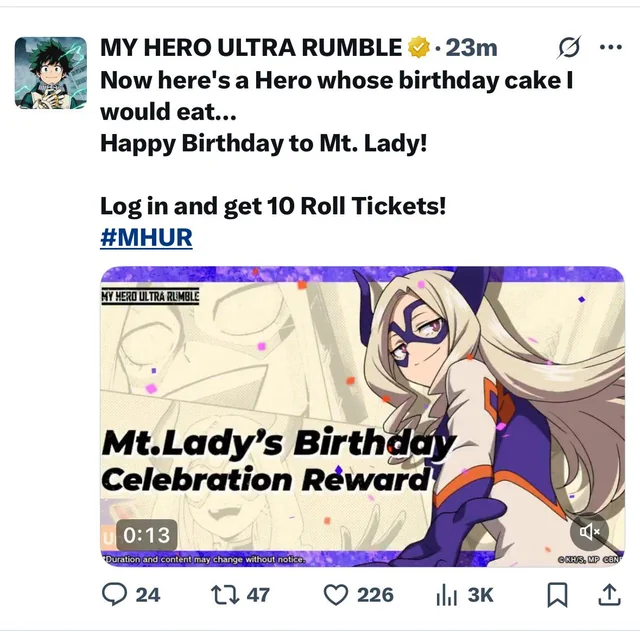Click the 24 replies count
This screenshot has width=640, height=631.
coord(148,595)
